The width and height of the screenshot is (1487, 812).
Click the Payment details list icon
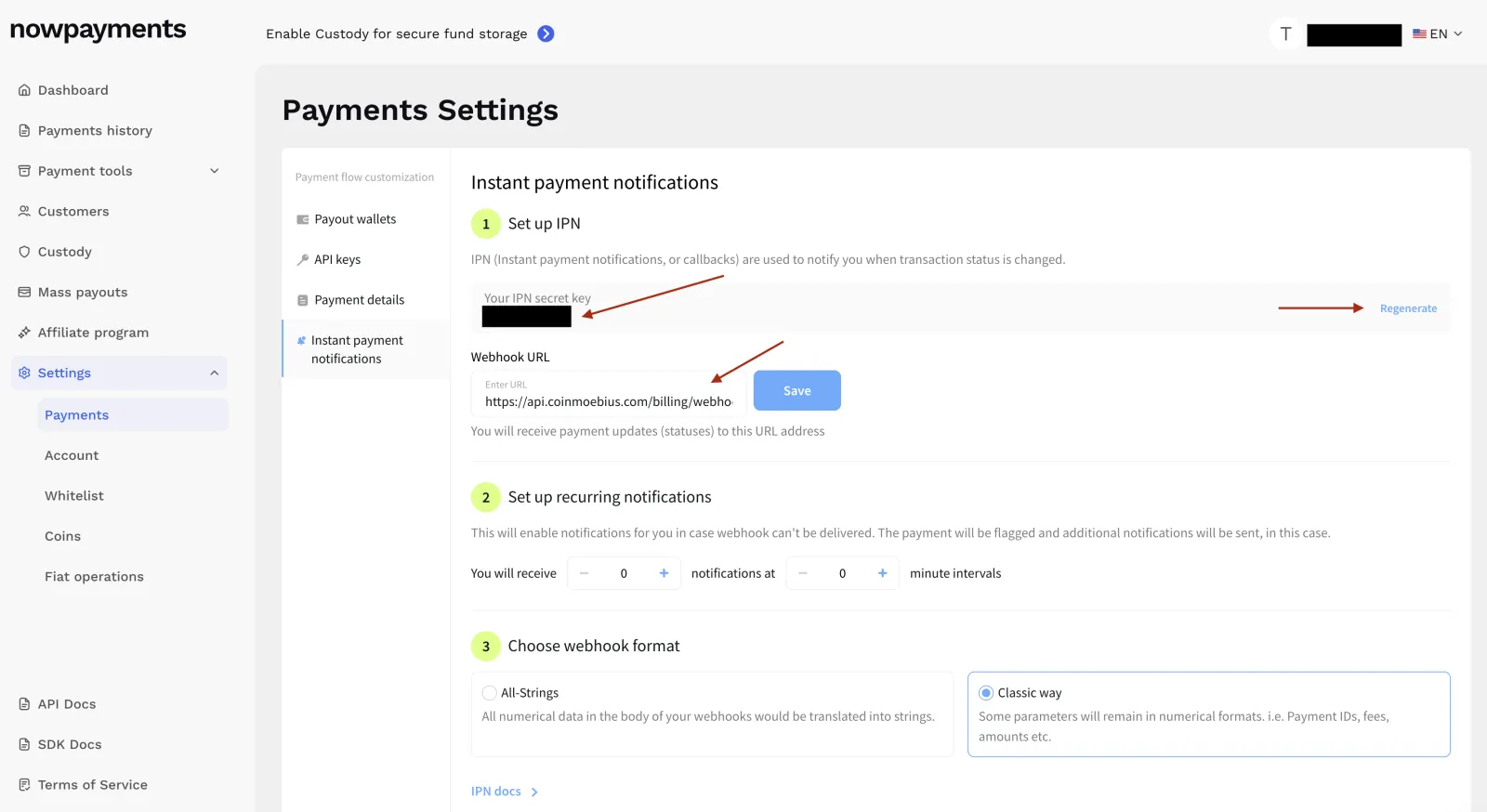pyautogui.click(x=302, y=301)
